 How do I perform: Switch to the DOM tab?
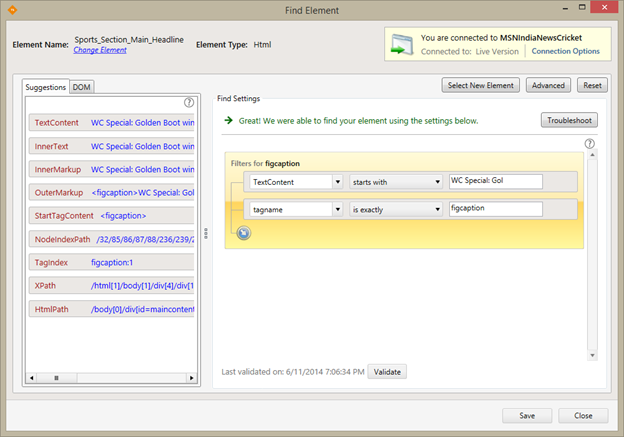click(x=82, y=87)
